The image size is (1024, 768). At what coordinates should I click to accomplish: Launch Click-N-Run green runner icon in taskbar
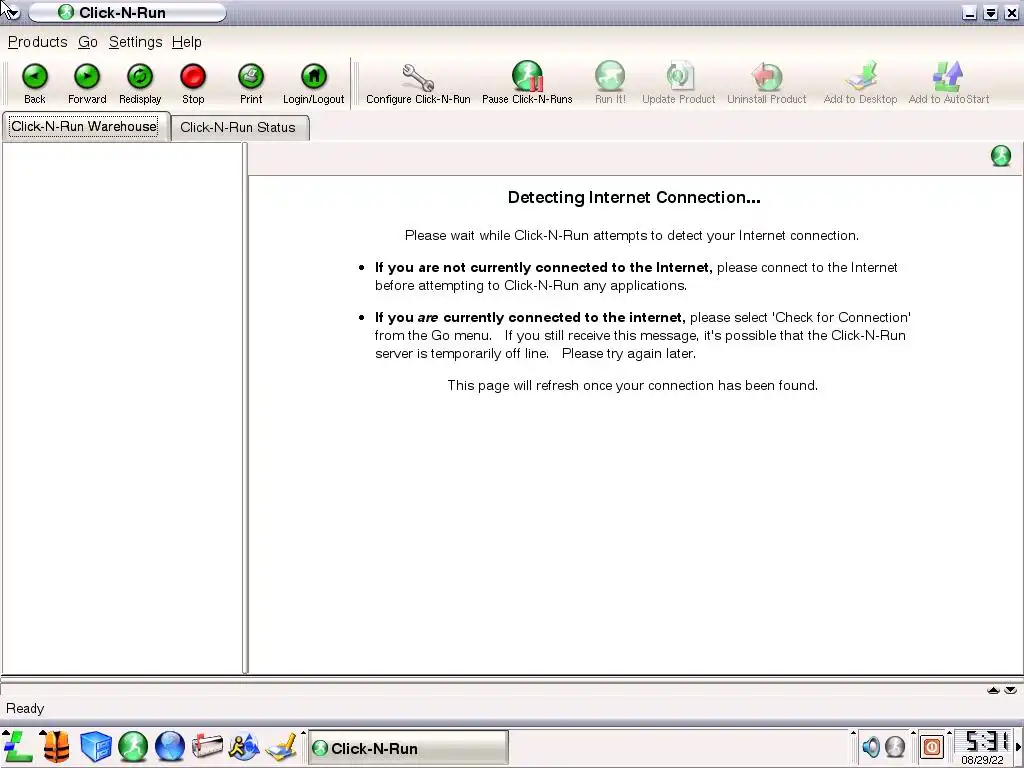click(x=133, y=746)
